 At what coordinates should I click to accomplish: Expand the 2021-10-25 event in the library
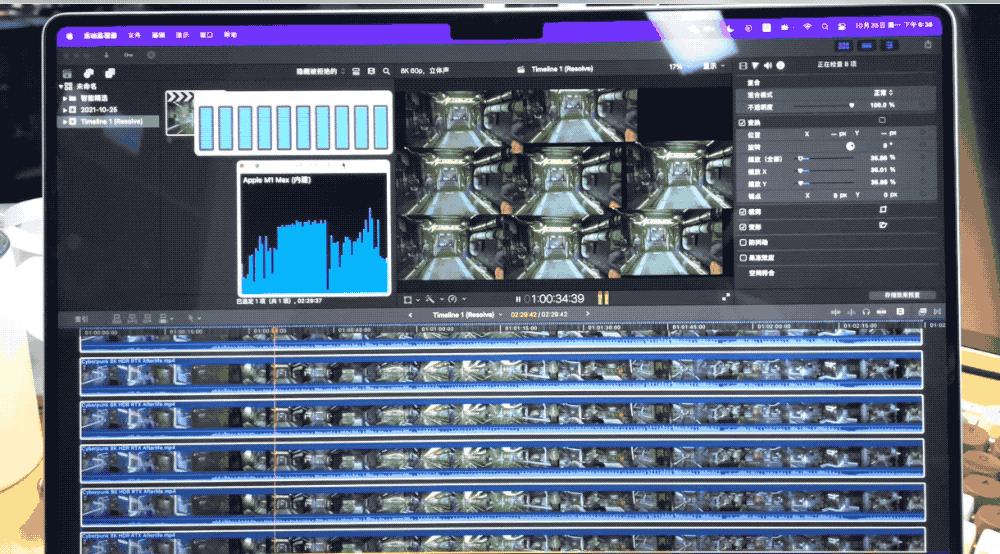[67, 108]
